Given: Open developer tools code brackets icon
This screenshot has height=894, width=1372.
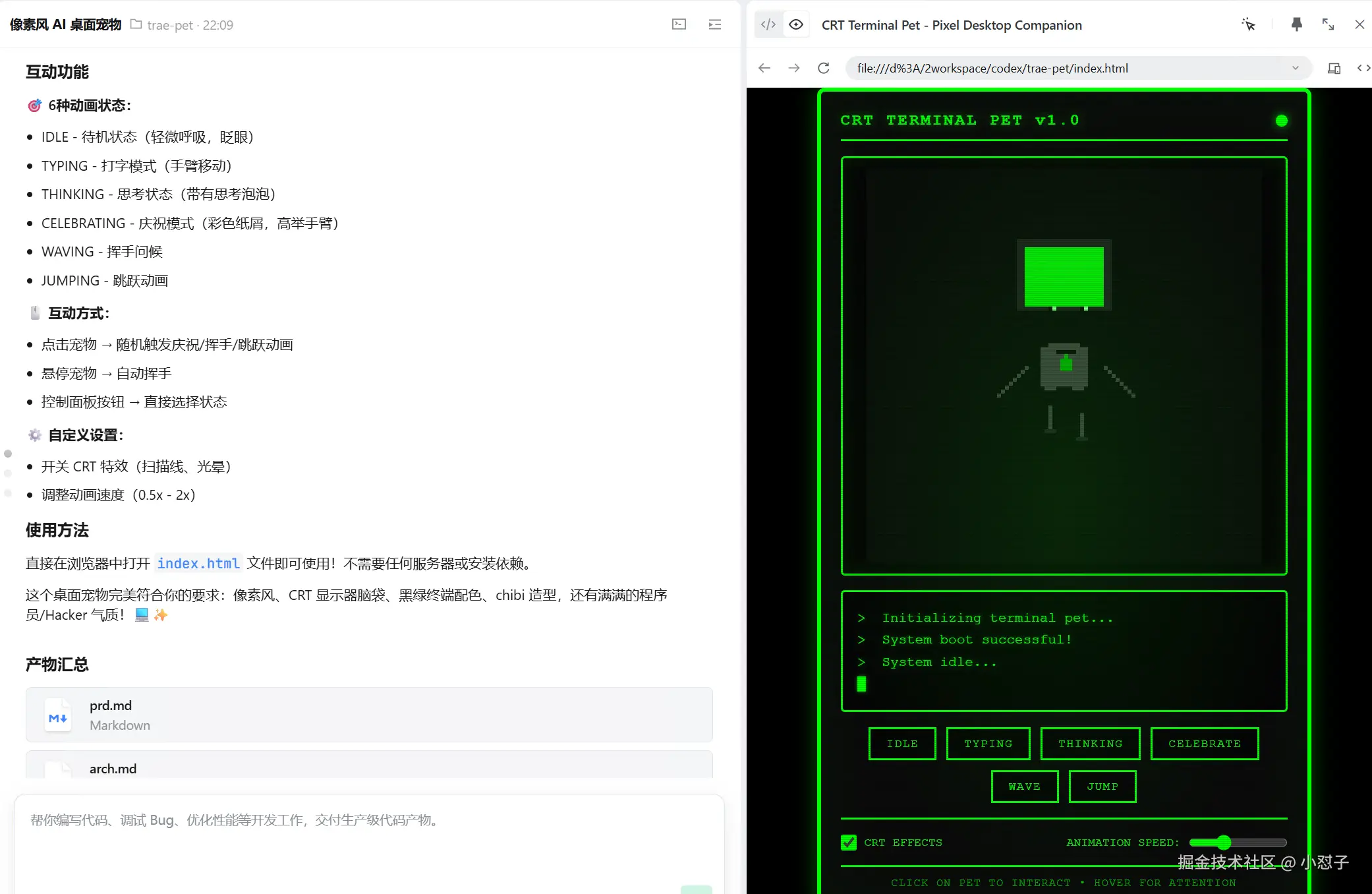Looking at the screenshot, I should click(1363, 68).
